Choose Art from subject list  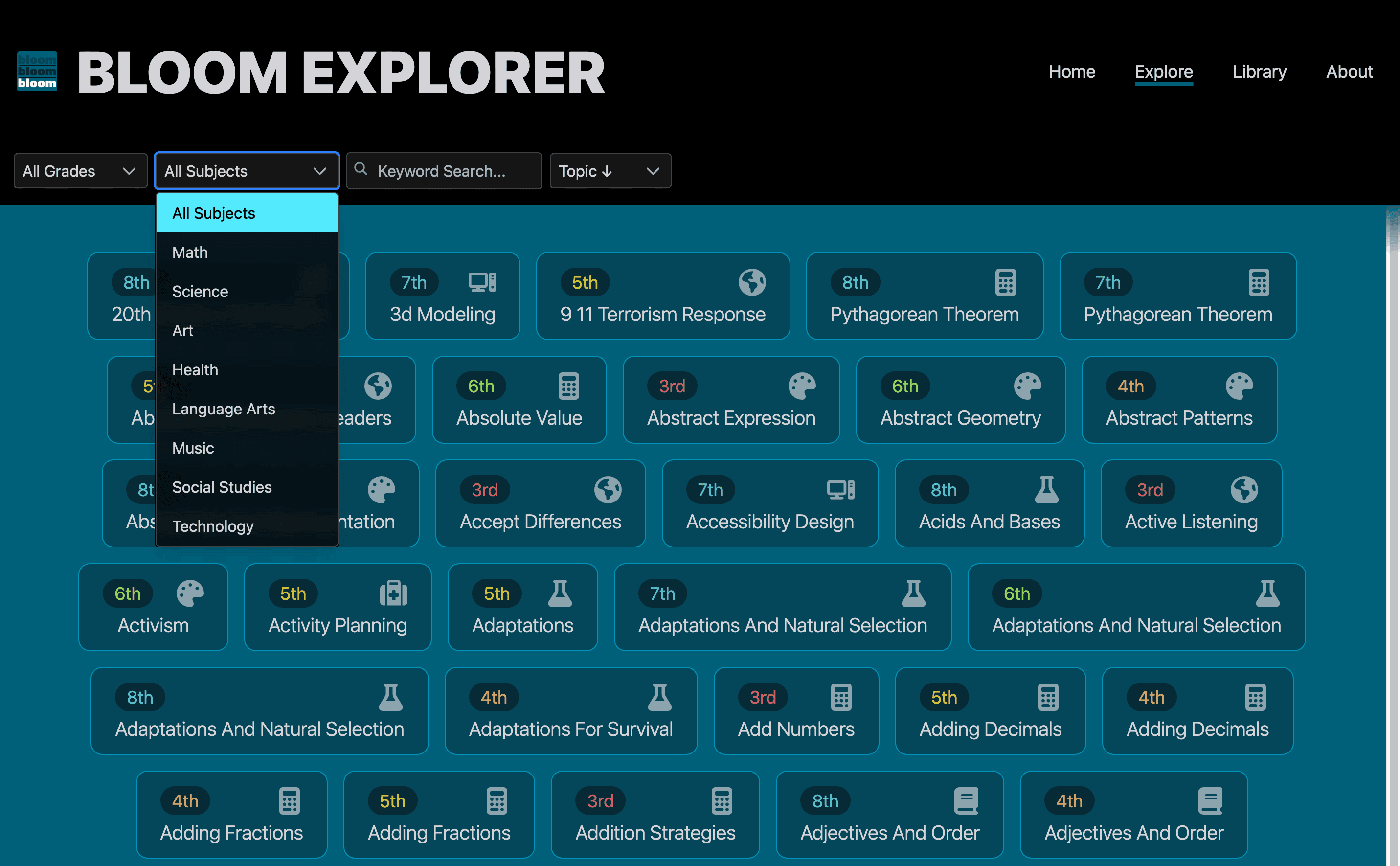pos(247,330)
